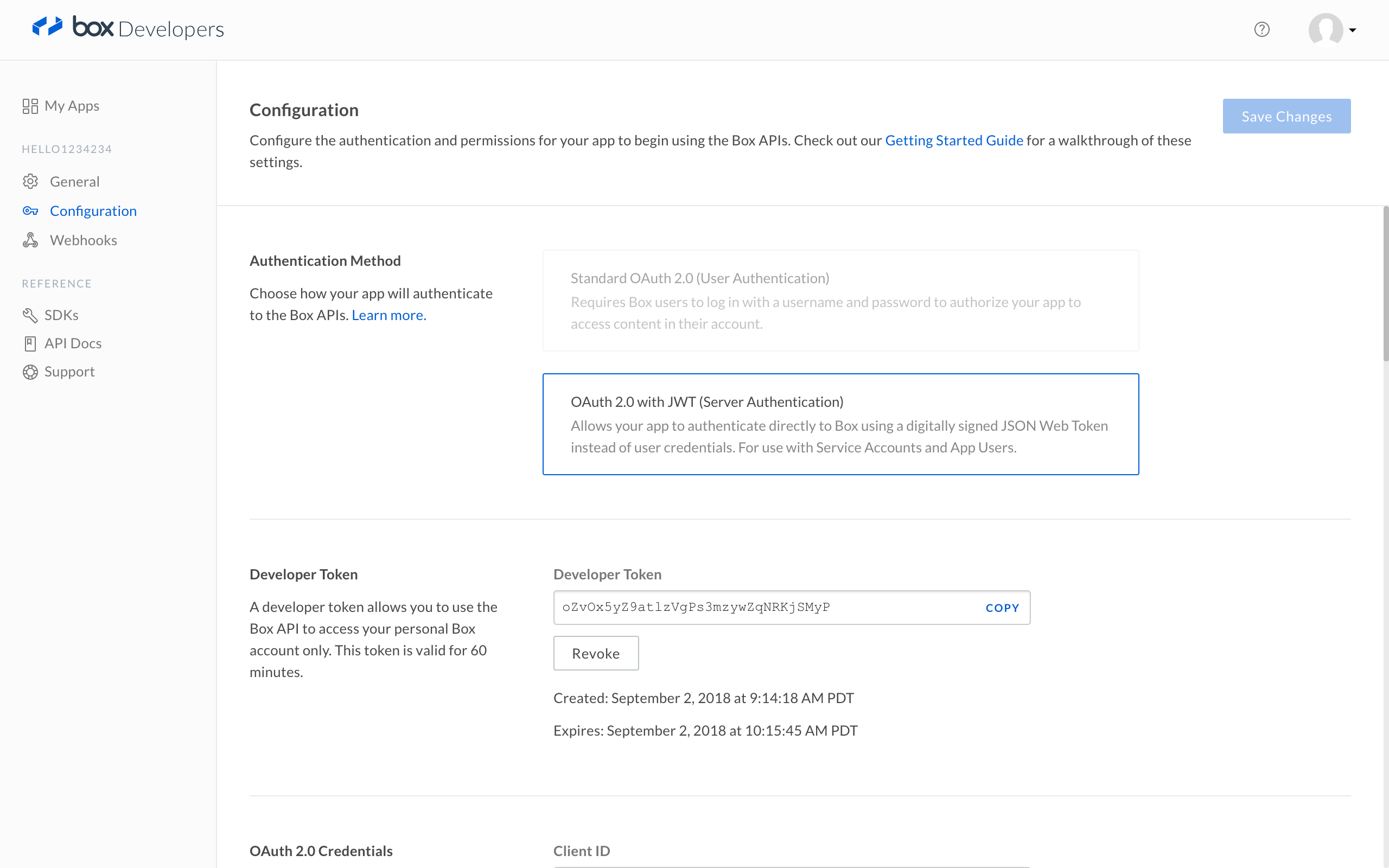The width and height of the screenshot is (1389, 868).
Task: Open the Getting Started Guide link
Action: pos(954,141)
